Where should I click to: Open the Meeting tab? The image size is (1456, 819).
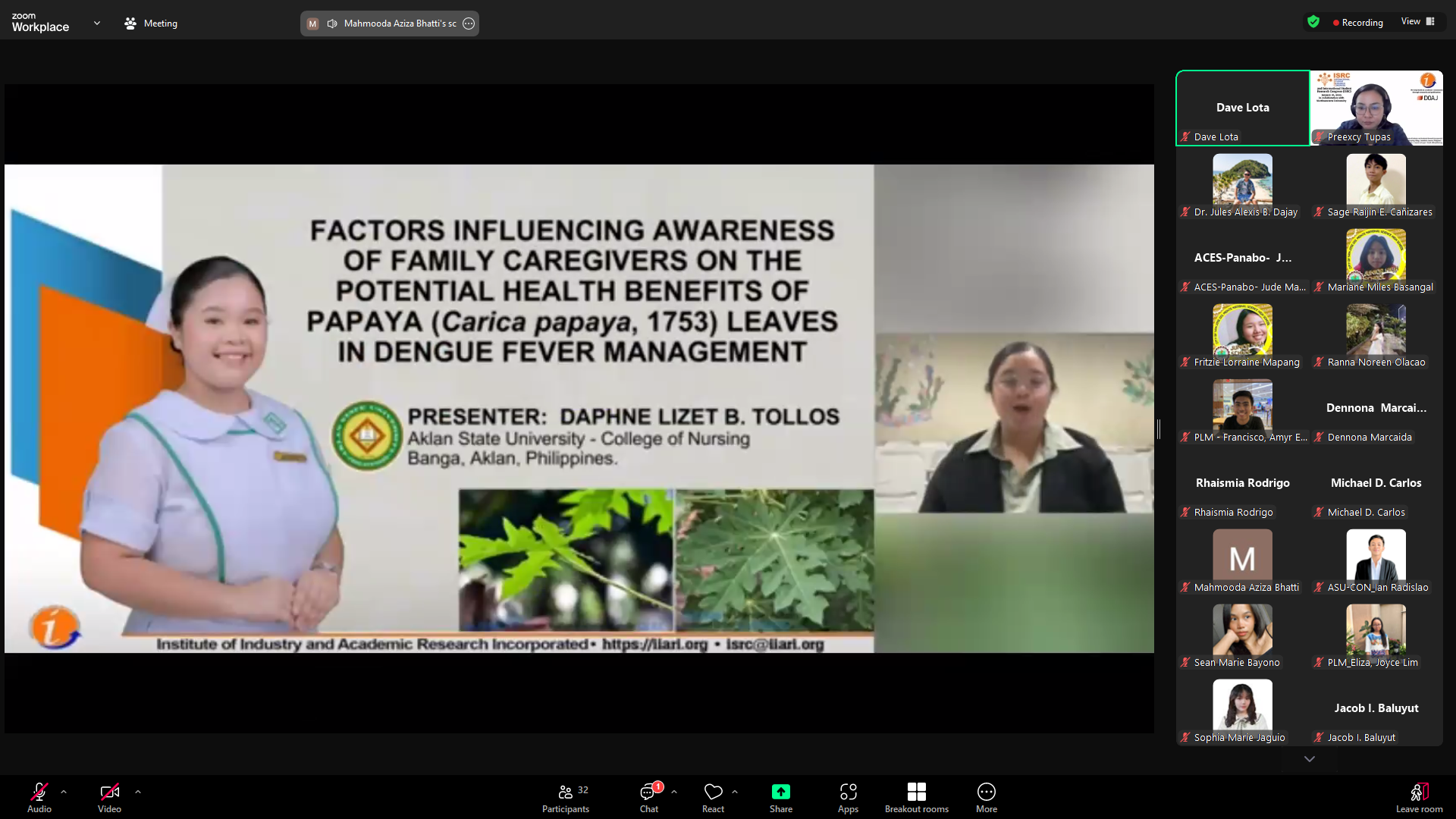[151, 24]
